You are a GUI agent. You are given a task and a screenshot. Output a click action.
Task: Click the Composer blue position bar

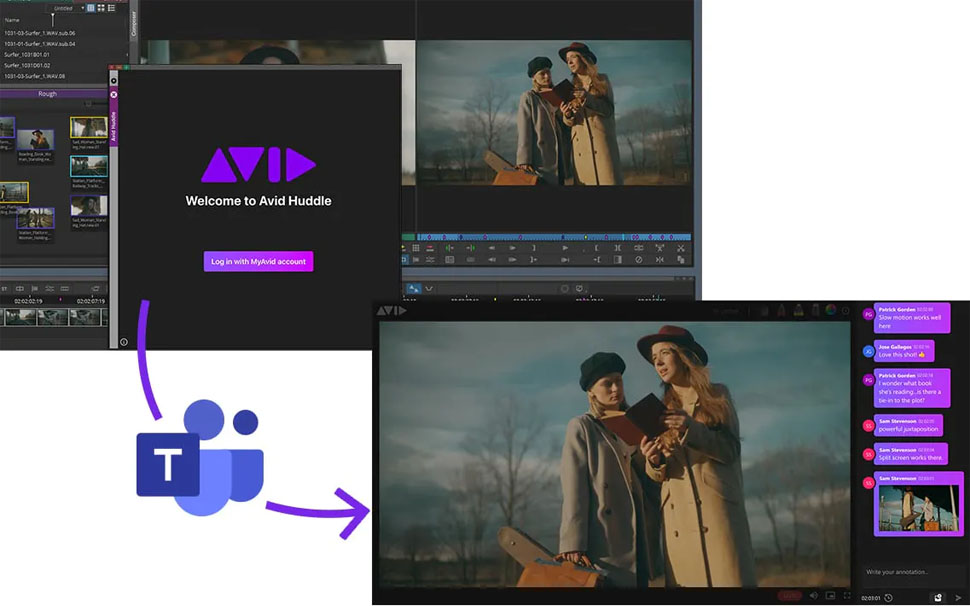(x=554, y=237)
